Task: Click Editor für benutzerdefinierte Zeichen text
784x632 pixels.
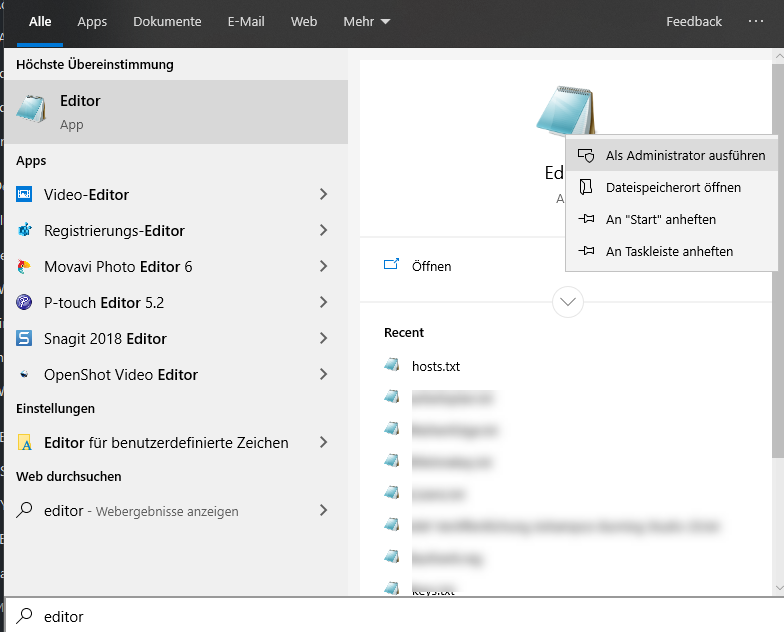Action: [166, 442]
